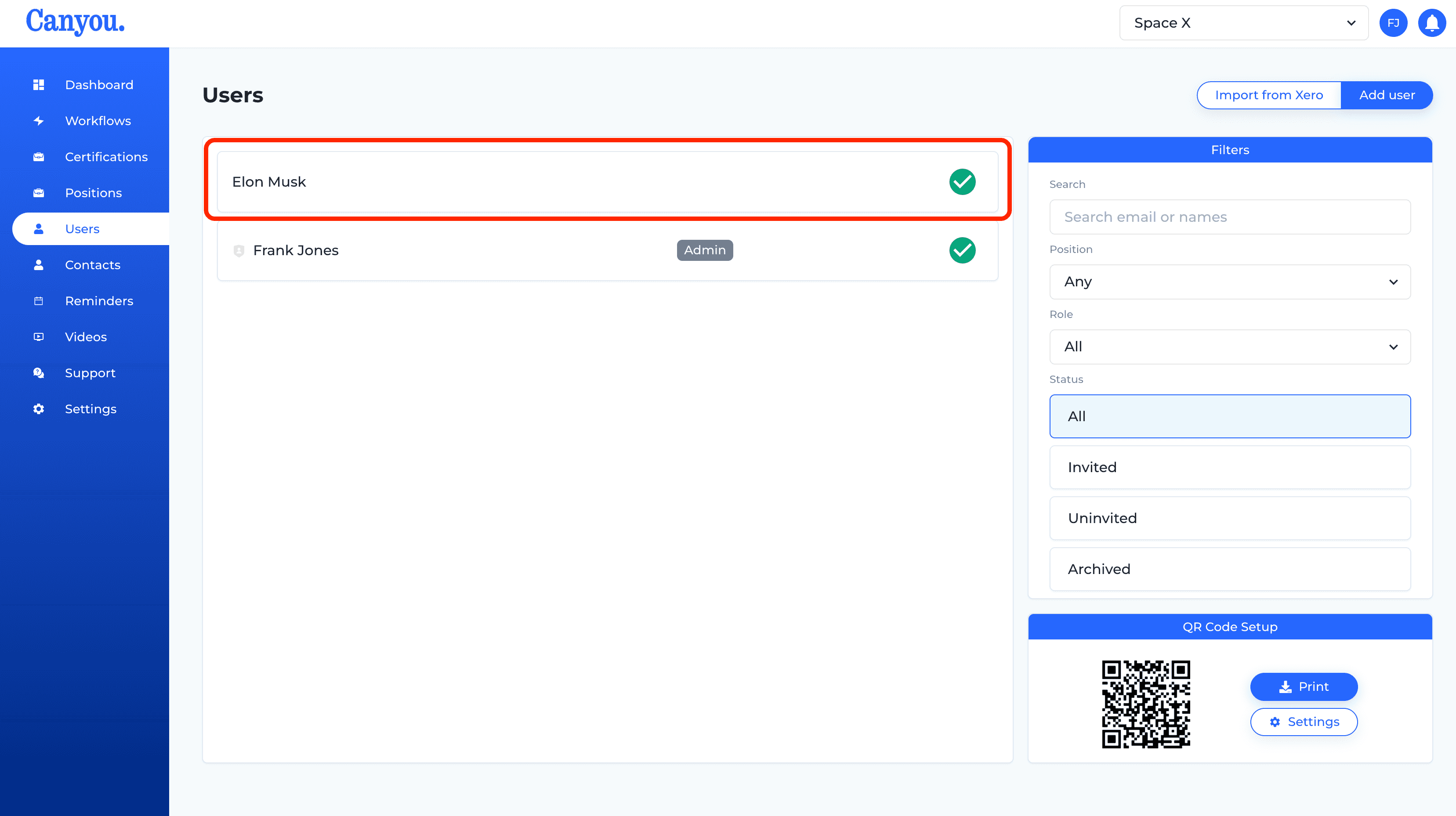Click the Users person icon in sidebar

38,229
